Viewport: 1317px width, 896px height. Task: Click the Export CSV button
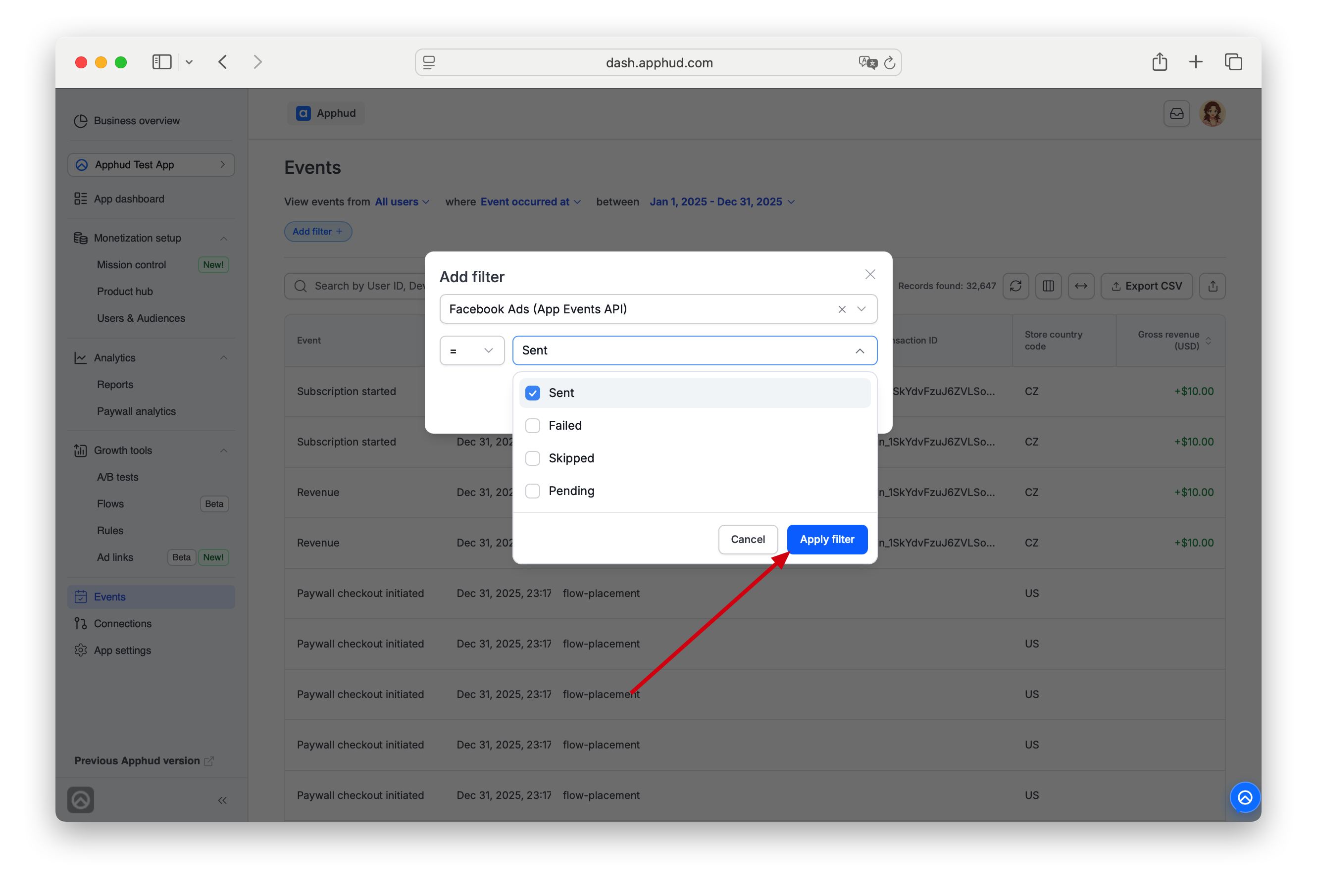coord(1146,286)
